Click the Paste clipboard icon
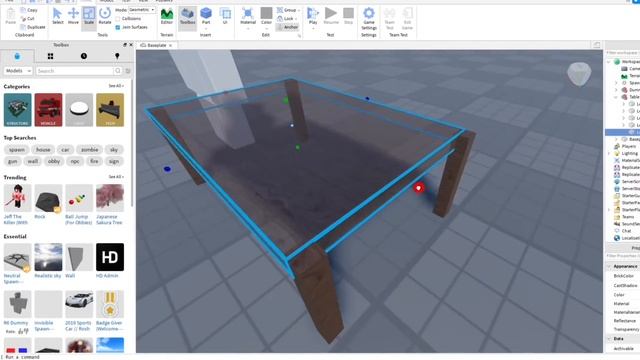The image size is (640, 360). pos(11,16)
